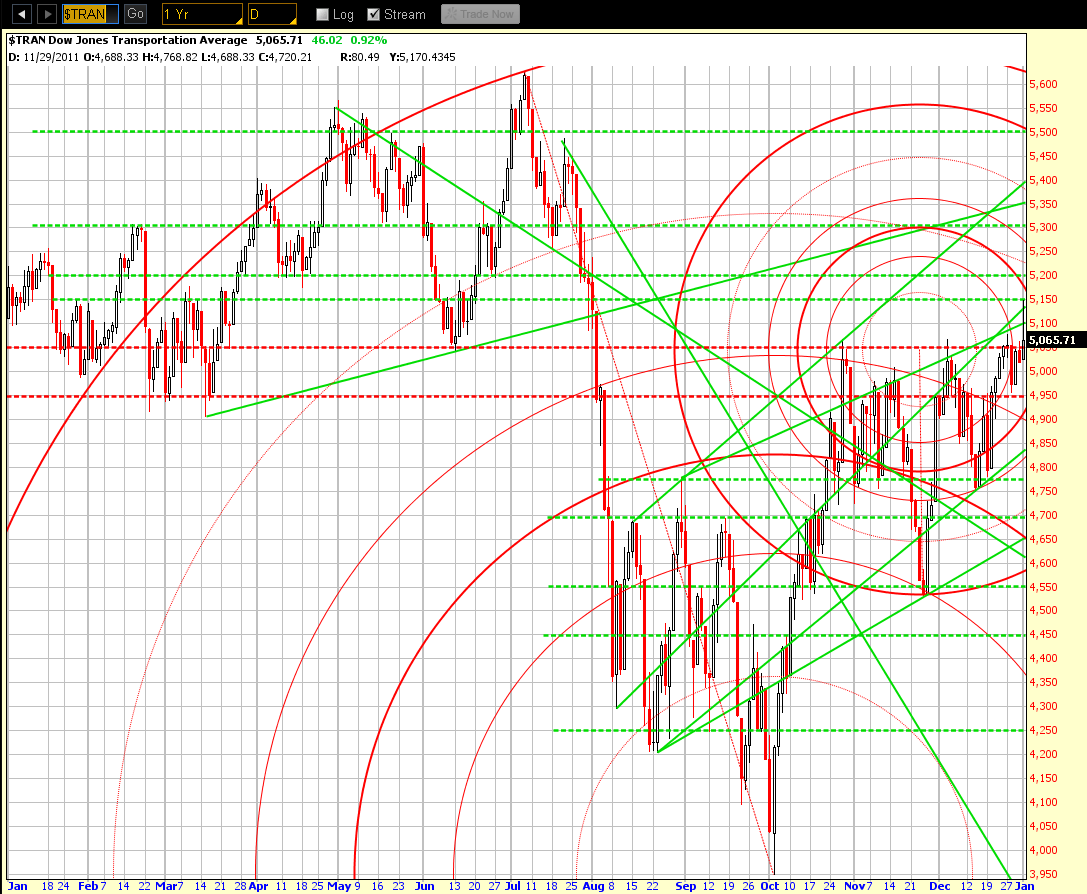Screen dimensions: 1087x894
Task: Click the forward arrow navigation button
Action: click(47, 14)
